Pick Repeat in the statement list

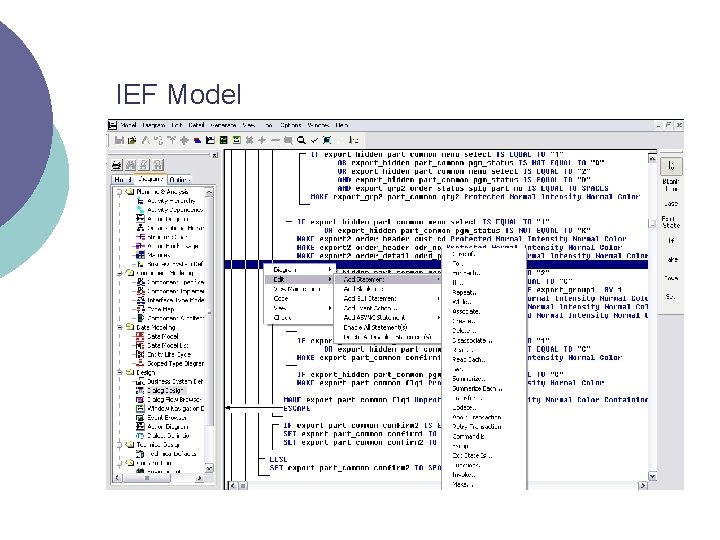click(x=464, y=292)
